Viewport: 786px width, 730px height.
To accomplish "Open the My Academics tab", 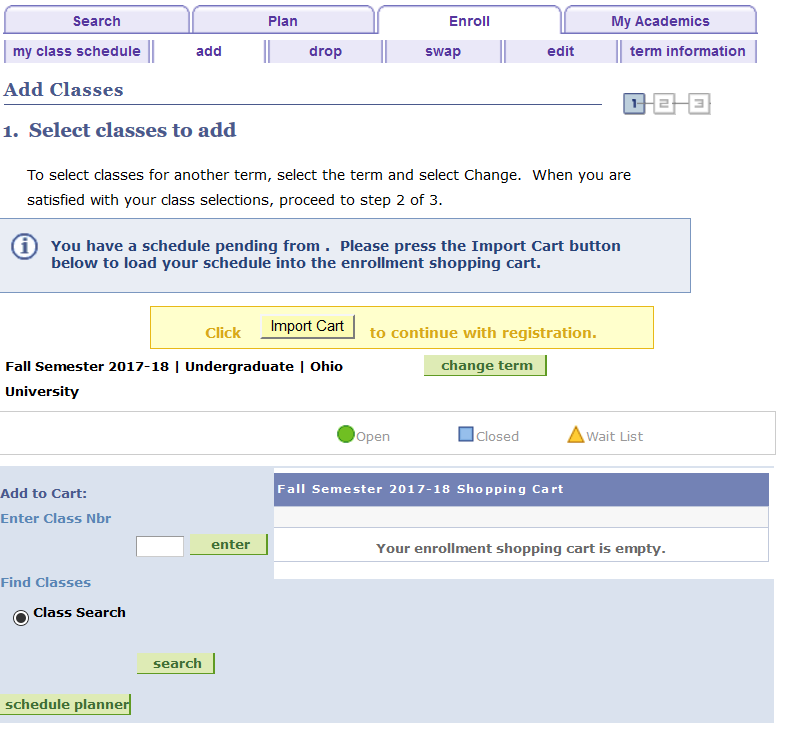I will point(660,21).
